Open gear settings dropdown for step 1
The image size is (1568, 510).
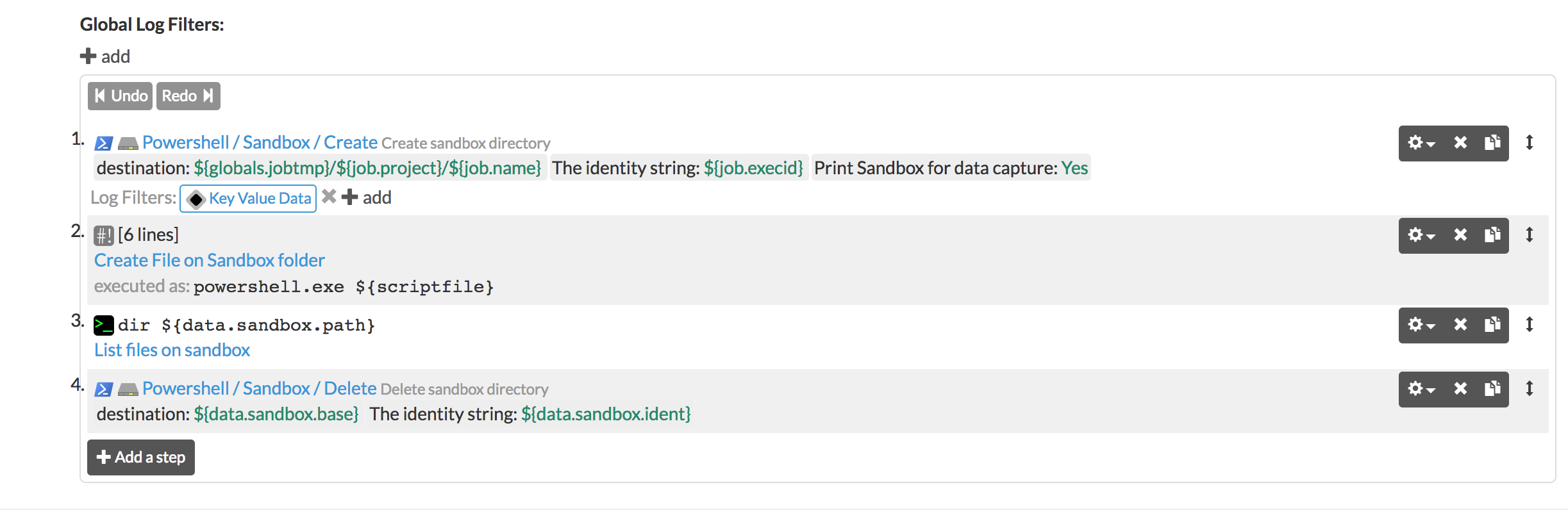1421,143
